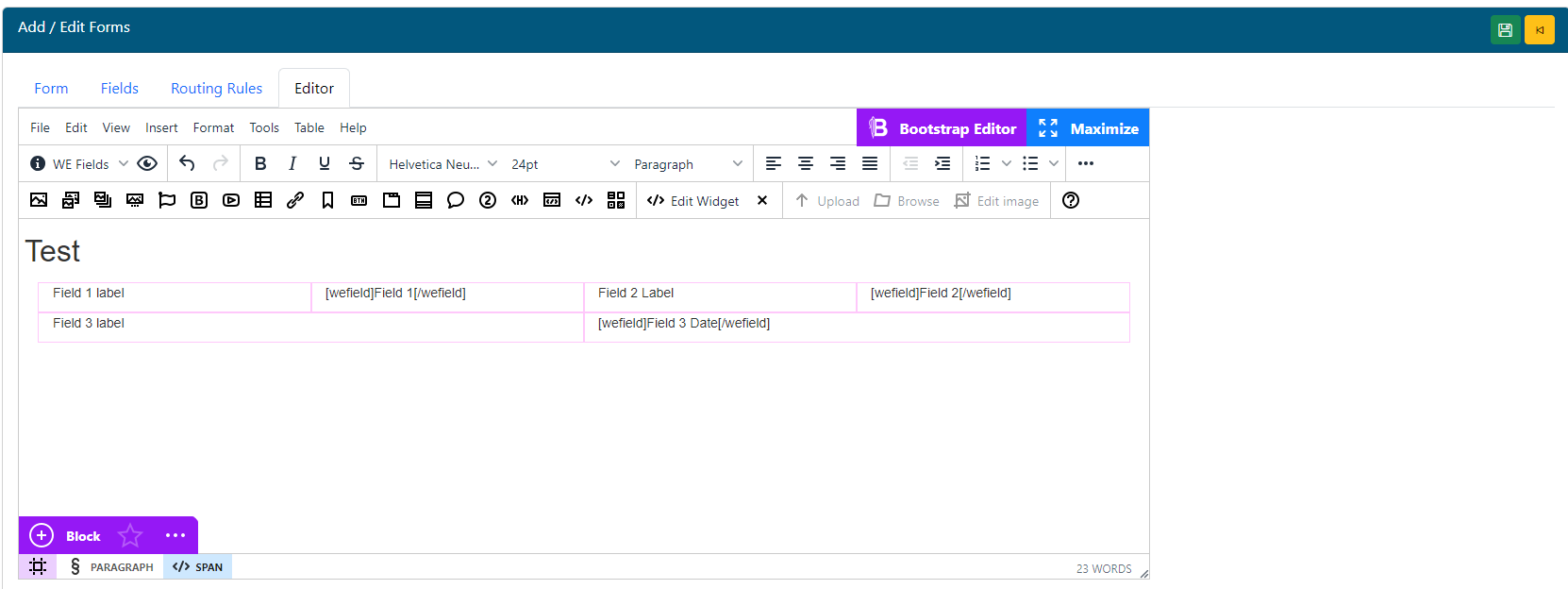Favorite the block with the star icon

[x=130, y=535]
